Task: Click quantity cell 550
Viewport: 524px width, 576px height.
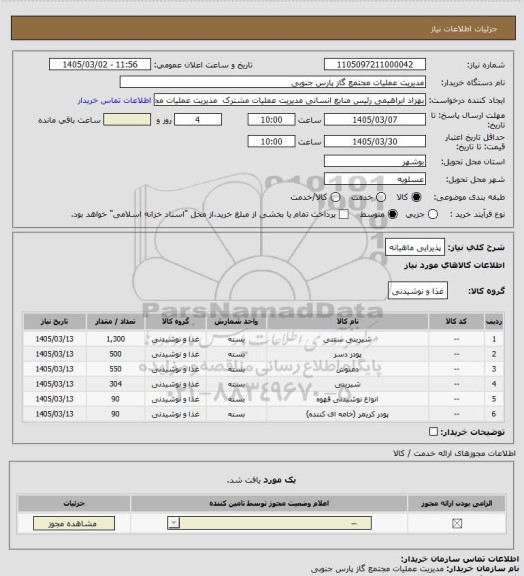Action: pyautogui.click(x=115, y=369)
